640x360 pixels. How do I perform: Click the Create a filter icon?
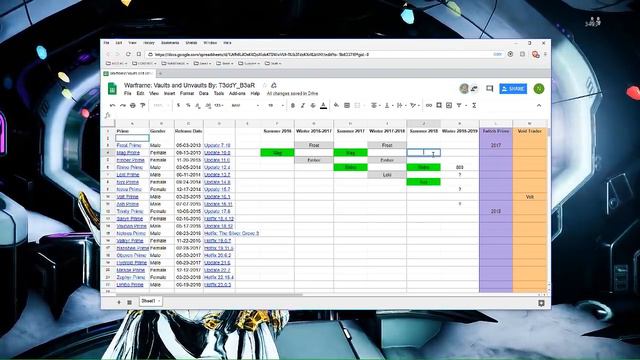pos(459,105)
